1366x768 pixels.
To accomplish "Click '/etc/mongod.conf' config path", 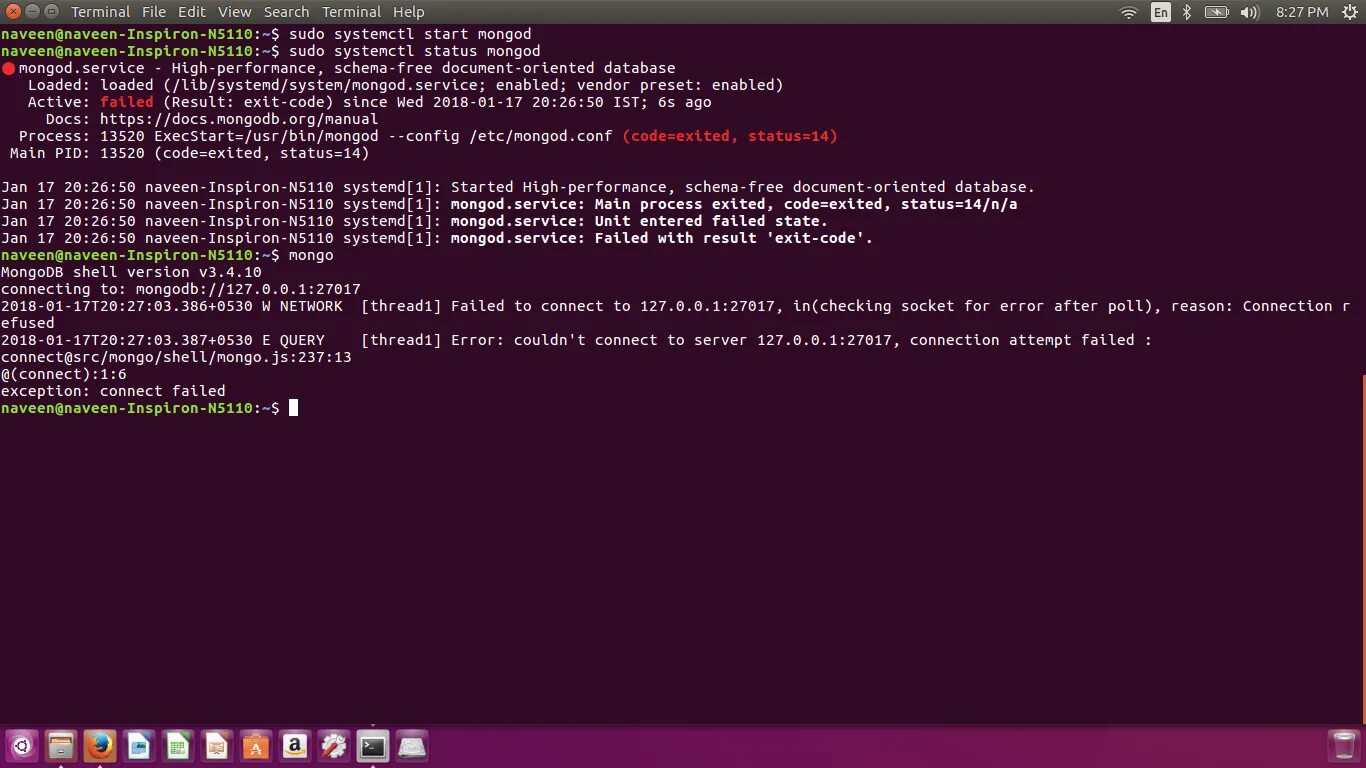I will tap(541, 136).
